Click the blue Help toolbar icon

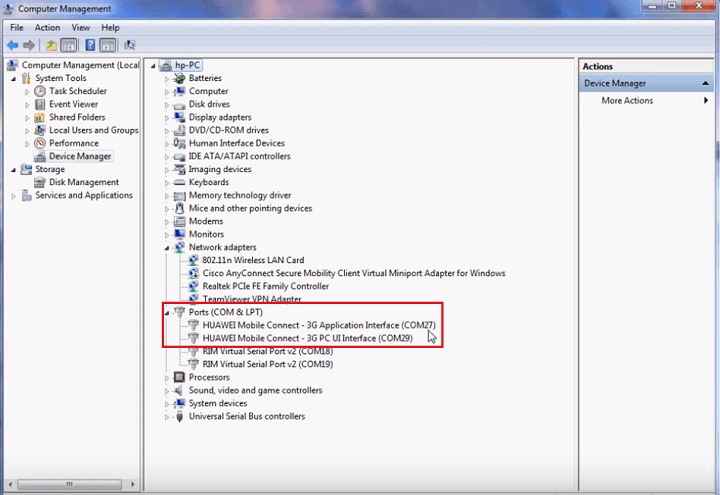click(90, 45)
